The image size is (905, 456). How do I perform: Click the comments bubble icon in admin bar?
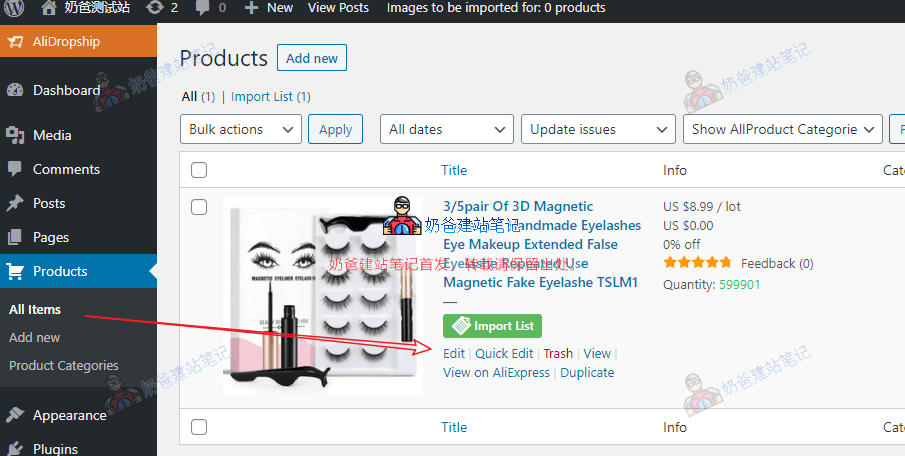point(203,8)
